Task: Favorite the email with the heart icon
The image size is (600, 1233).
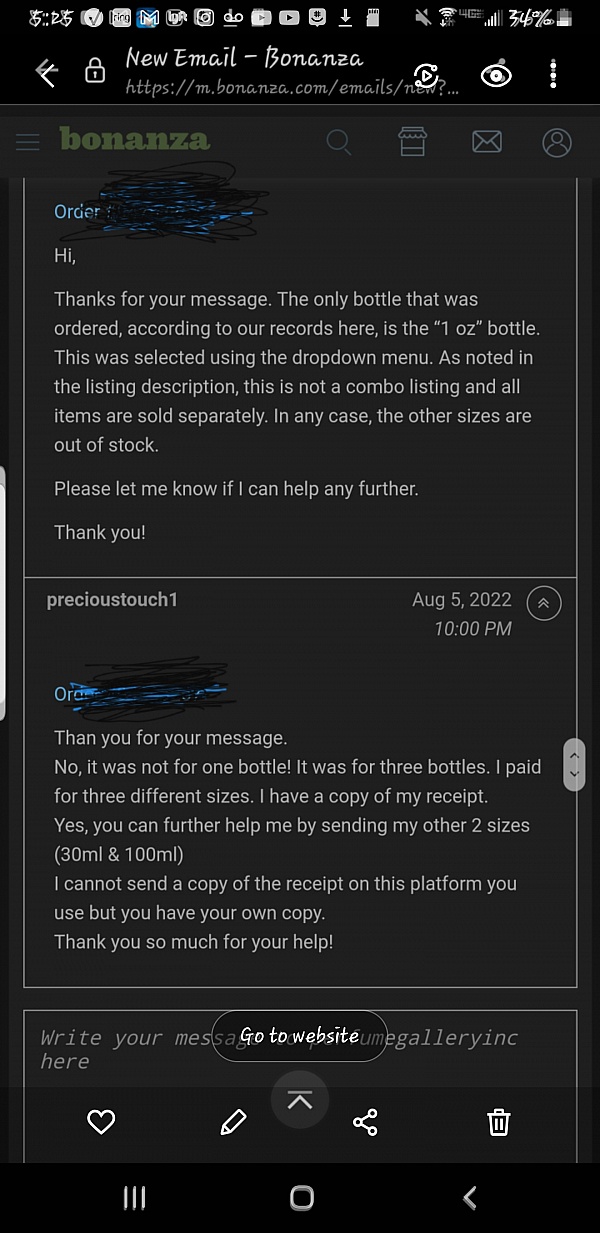Action: [x=100, y=1122]
